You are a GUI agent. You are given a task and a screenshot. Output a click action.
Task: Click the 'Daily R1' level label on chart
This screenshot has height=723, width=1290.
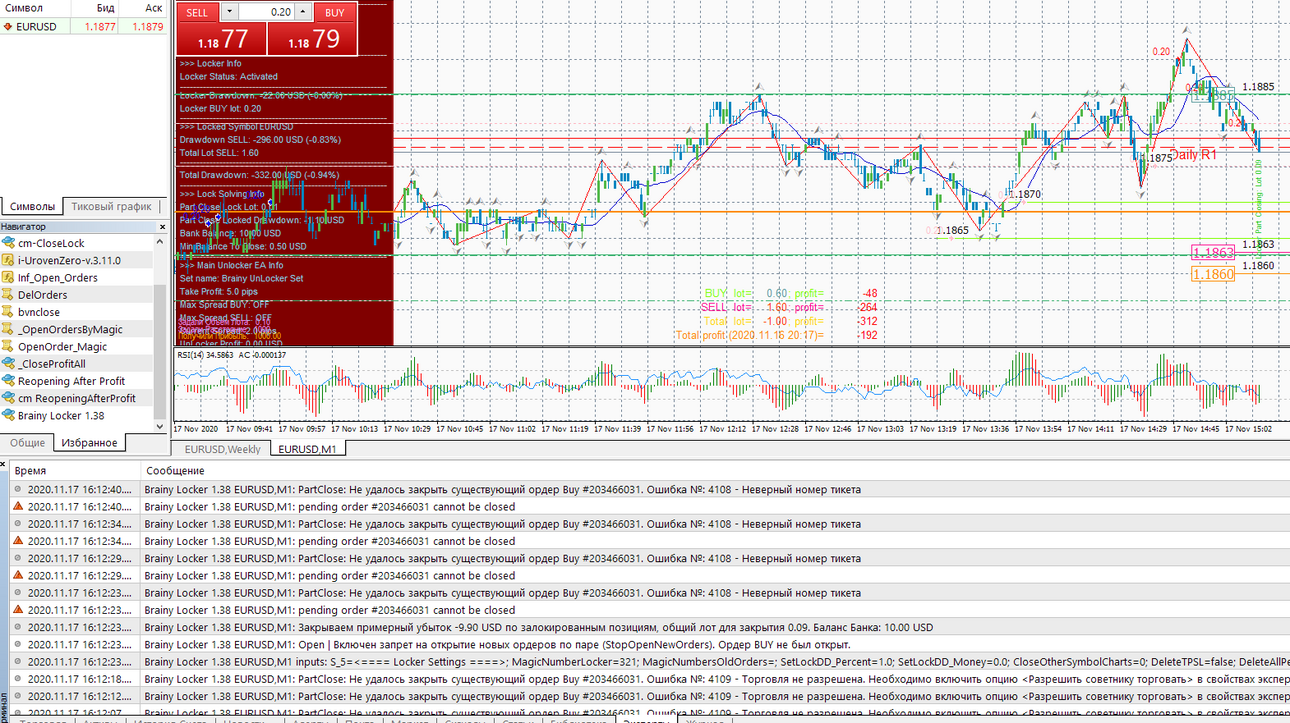pos(1193,154)
